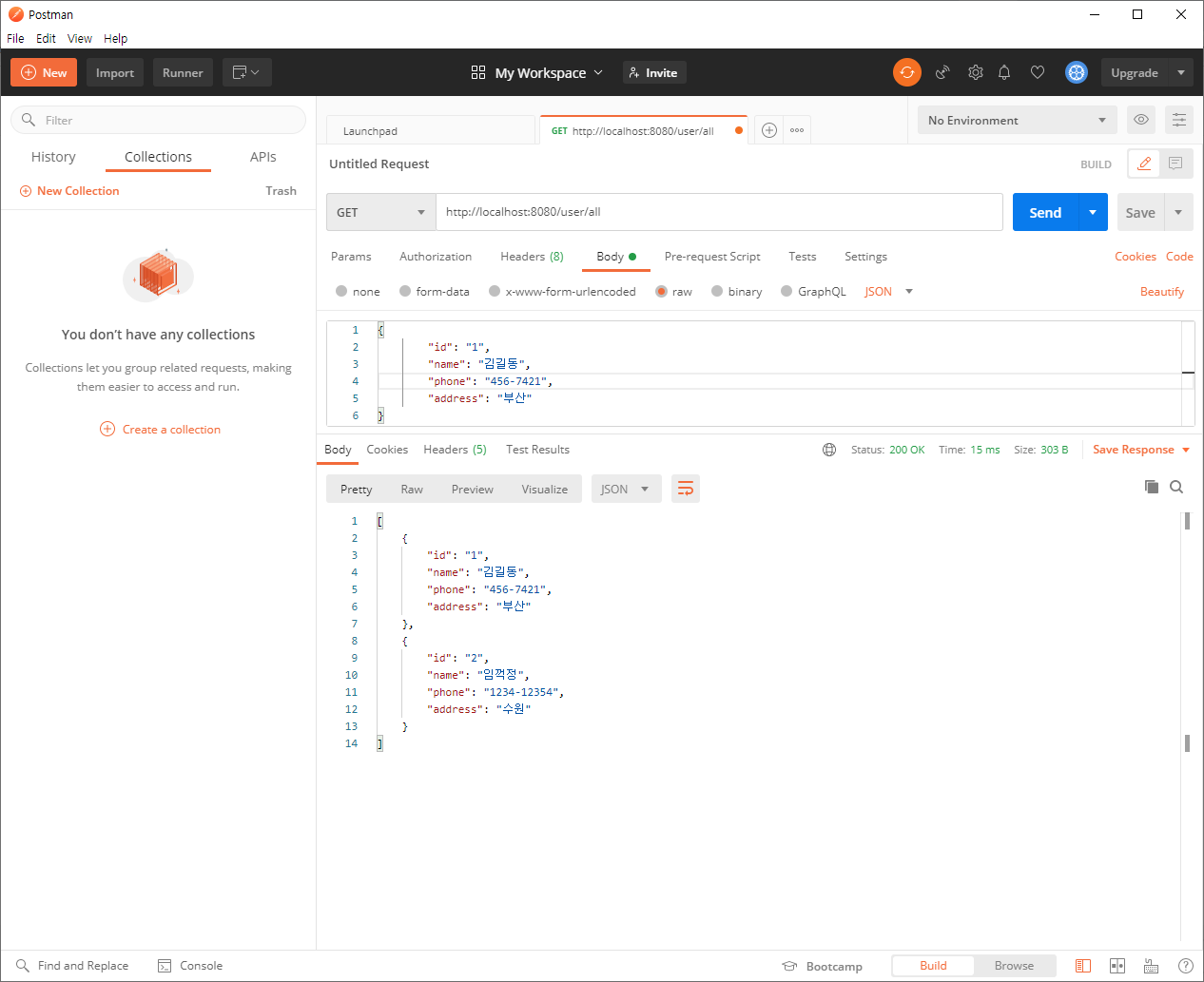Open the Send button dropdown arrow
Screen dimensions: 1204x982
[x=1093, y=212]
